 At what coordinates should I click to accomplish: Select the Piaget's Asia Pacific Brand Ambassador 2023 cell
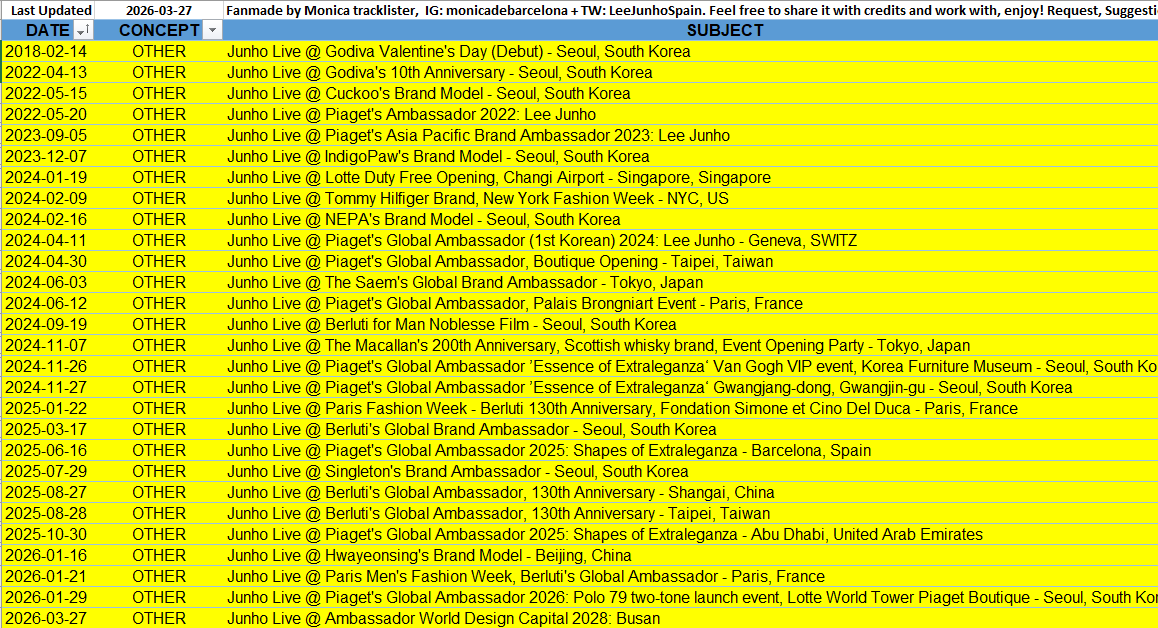(691, 136)
